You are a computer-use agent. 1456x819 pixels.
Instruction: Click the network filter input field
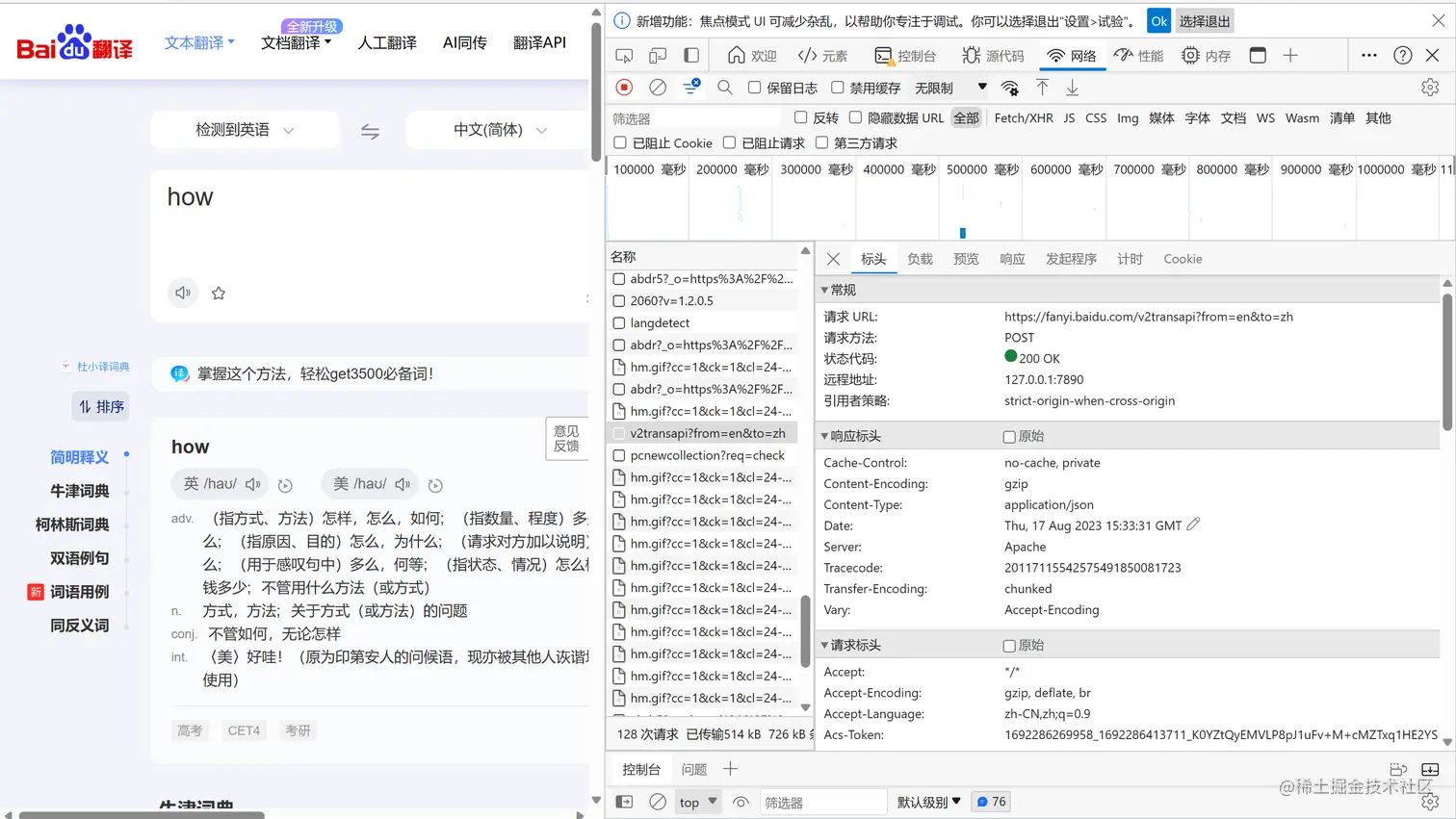coord(695,118)
